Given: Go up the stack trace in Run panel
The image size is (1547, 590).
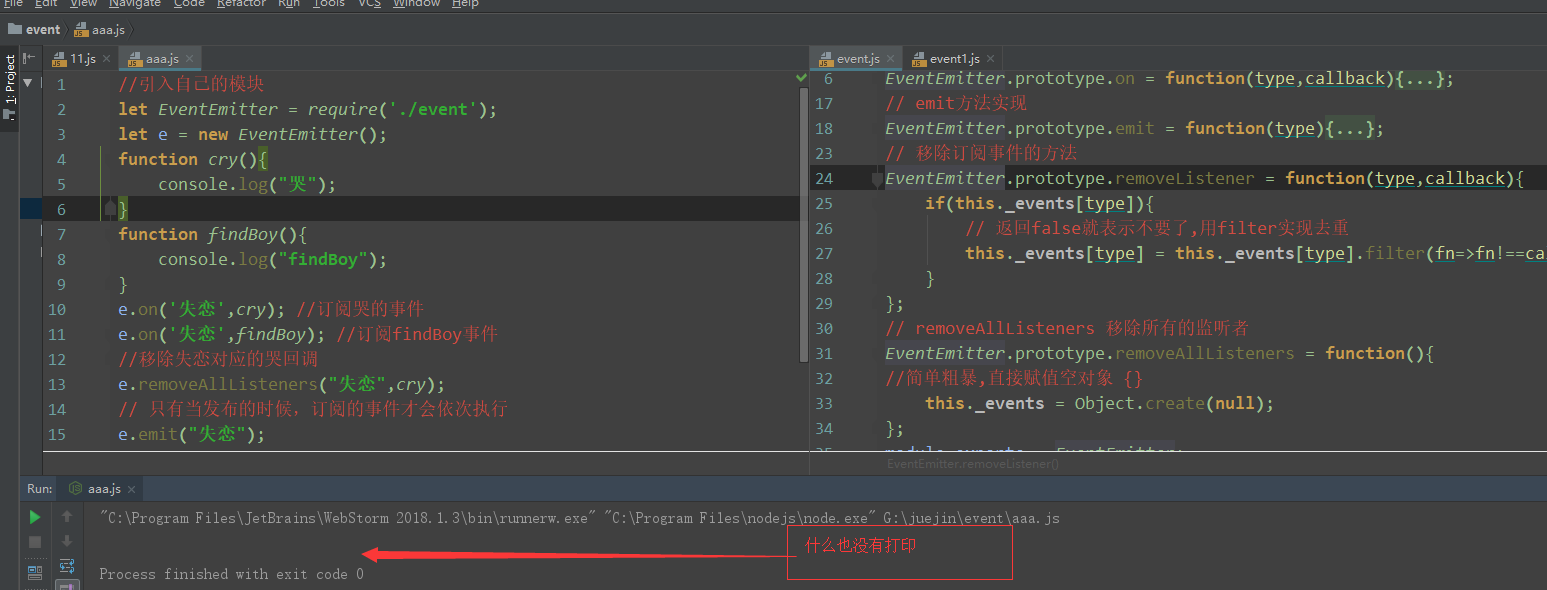Looking at the screenshot, I should click(67, 517).
